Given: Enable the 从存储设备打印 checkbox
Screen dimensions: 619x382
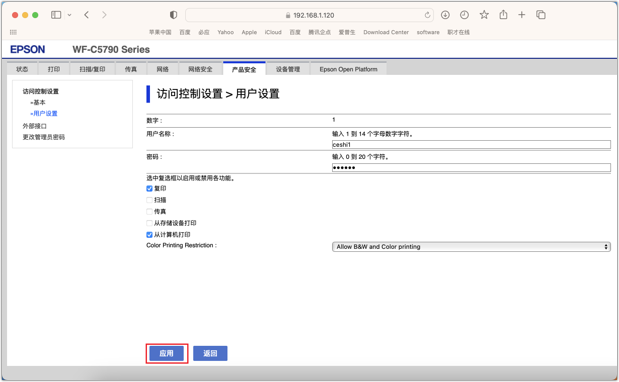Looking at the screenshot, I should point(149,223).
